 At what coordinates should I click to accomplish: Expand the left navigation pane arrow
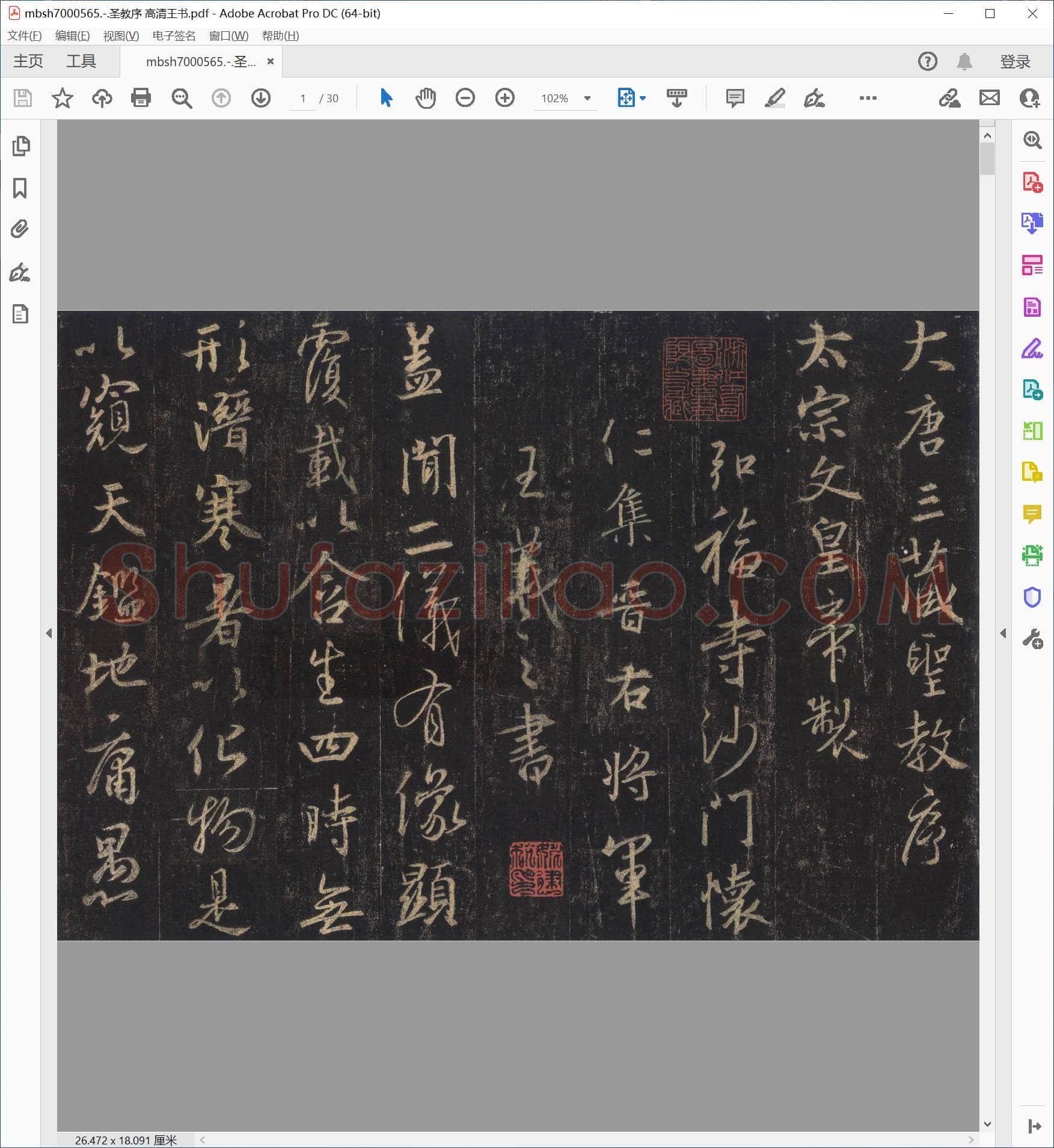[49, 633]
